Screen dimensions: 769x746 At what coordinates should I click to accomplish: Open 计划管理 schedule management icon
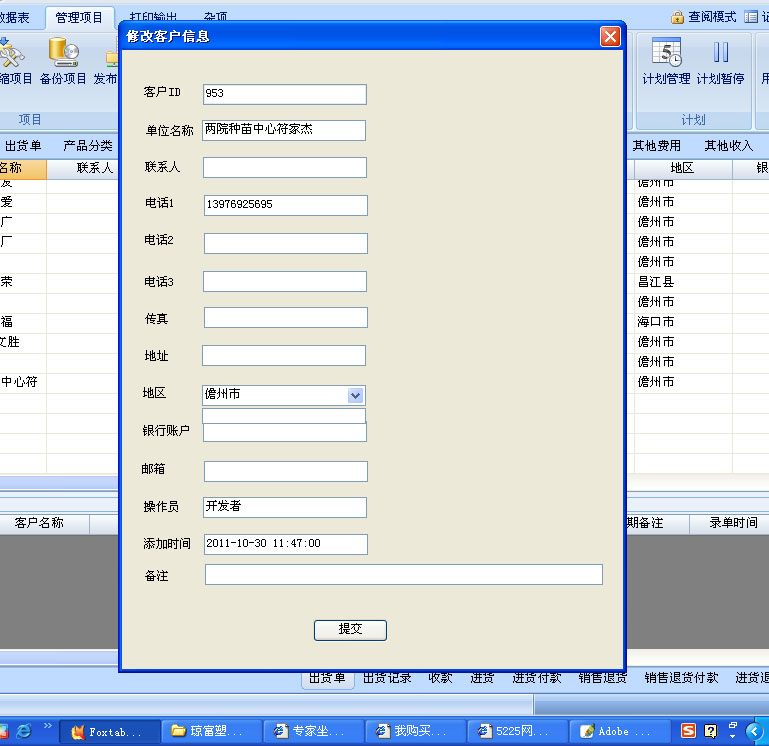point(666,58)
